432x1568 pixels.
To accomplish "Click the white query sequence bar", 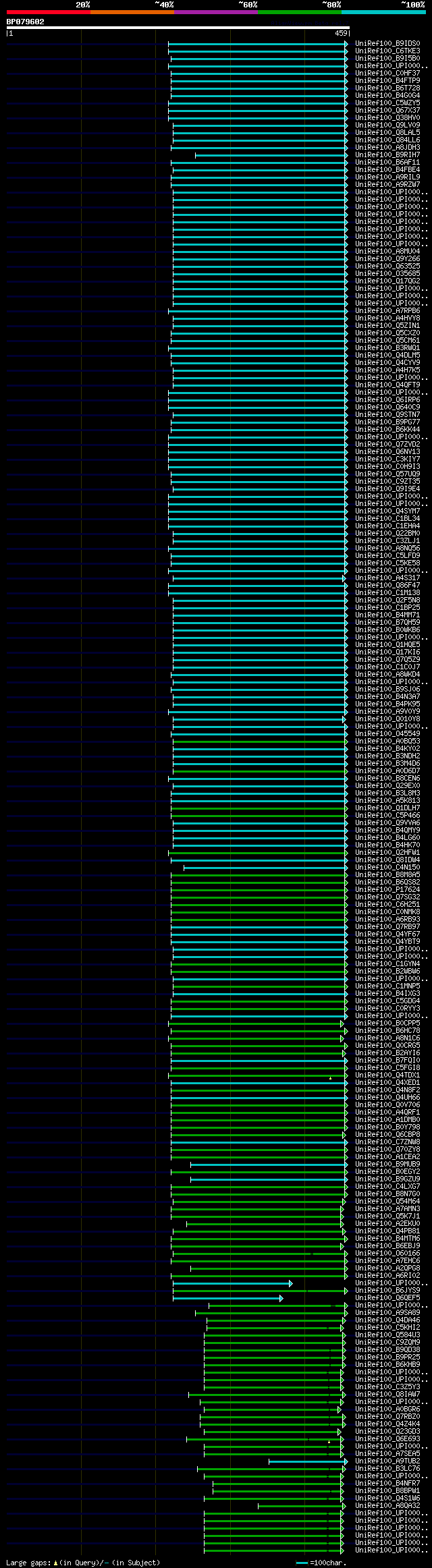I will [x=178, y=28].
